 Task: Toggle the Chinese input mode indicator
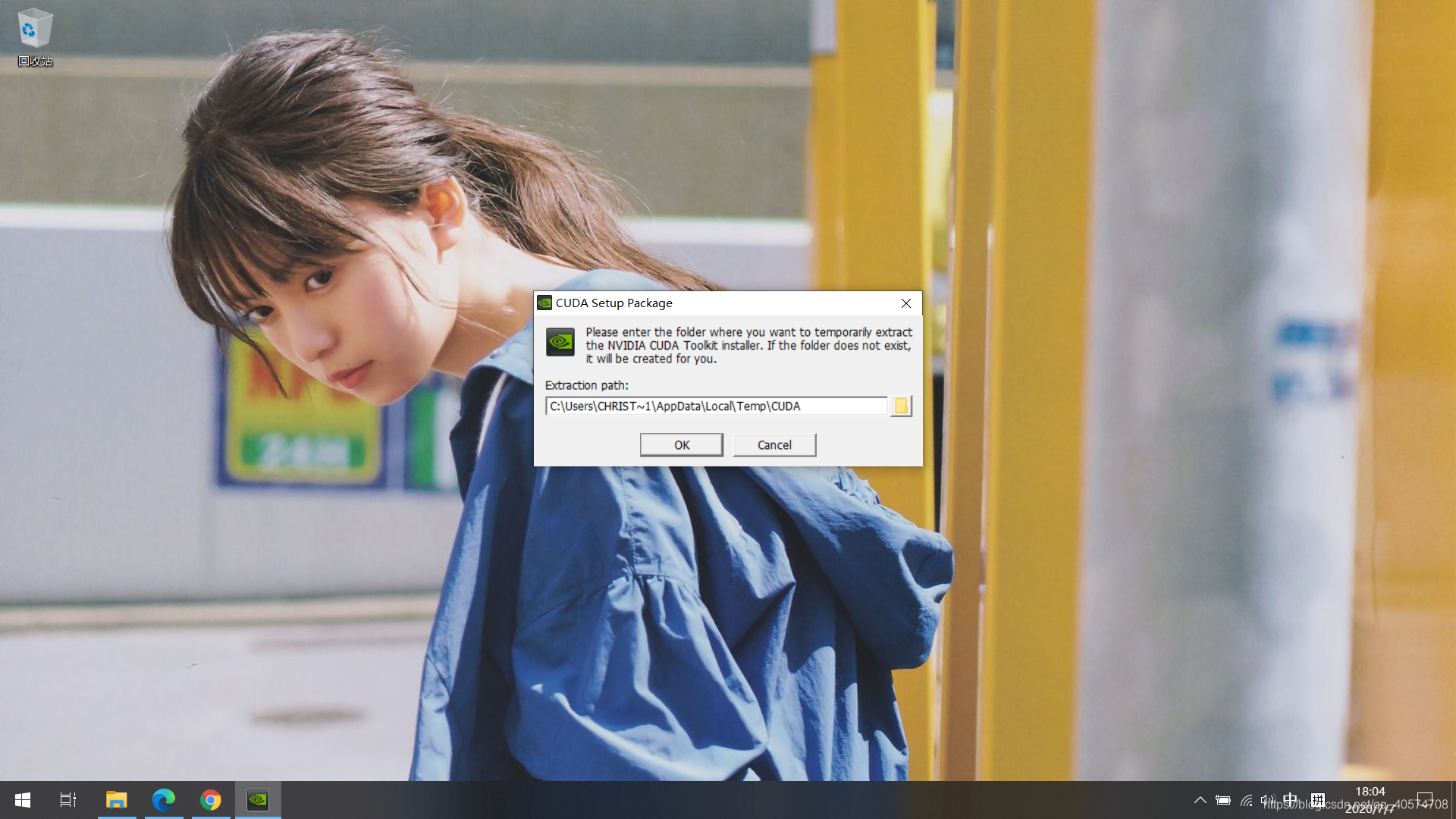[x=1291, y=799]
